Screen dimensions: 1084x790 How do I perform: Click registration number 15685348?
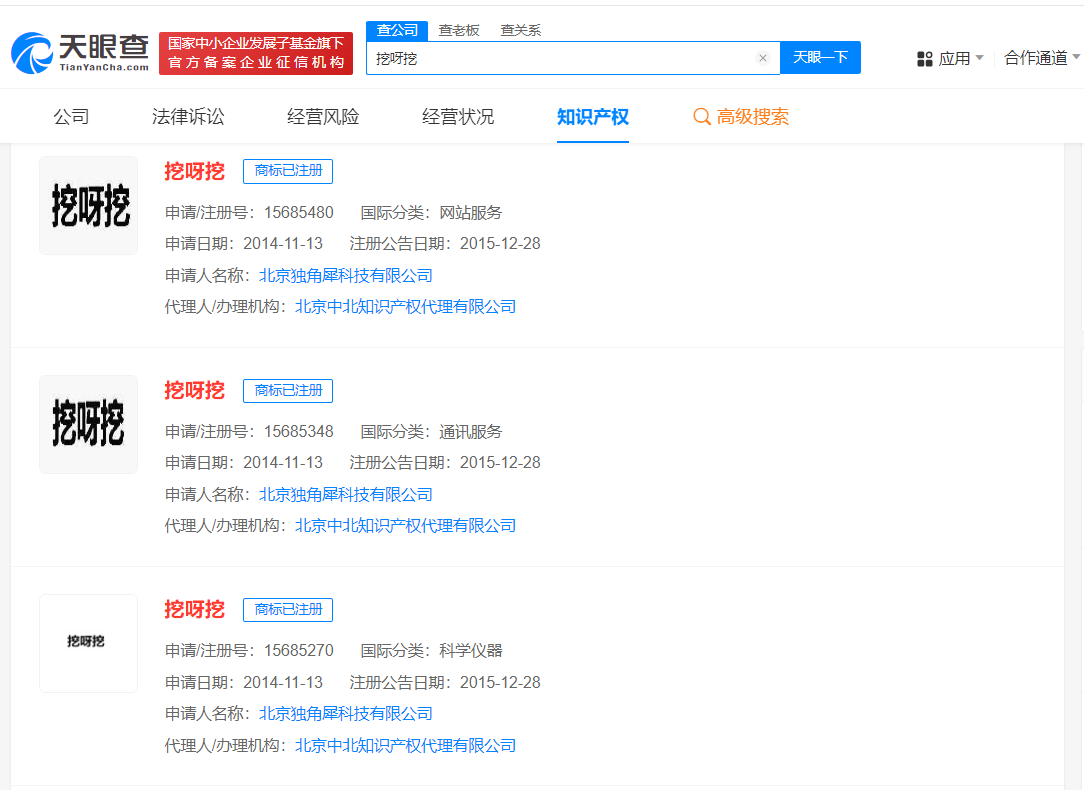click(x=299, y=432)
